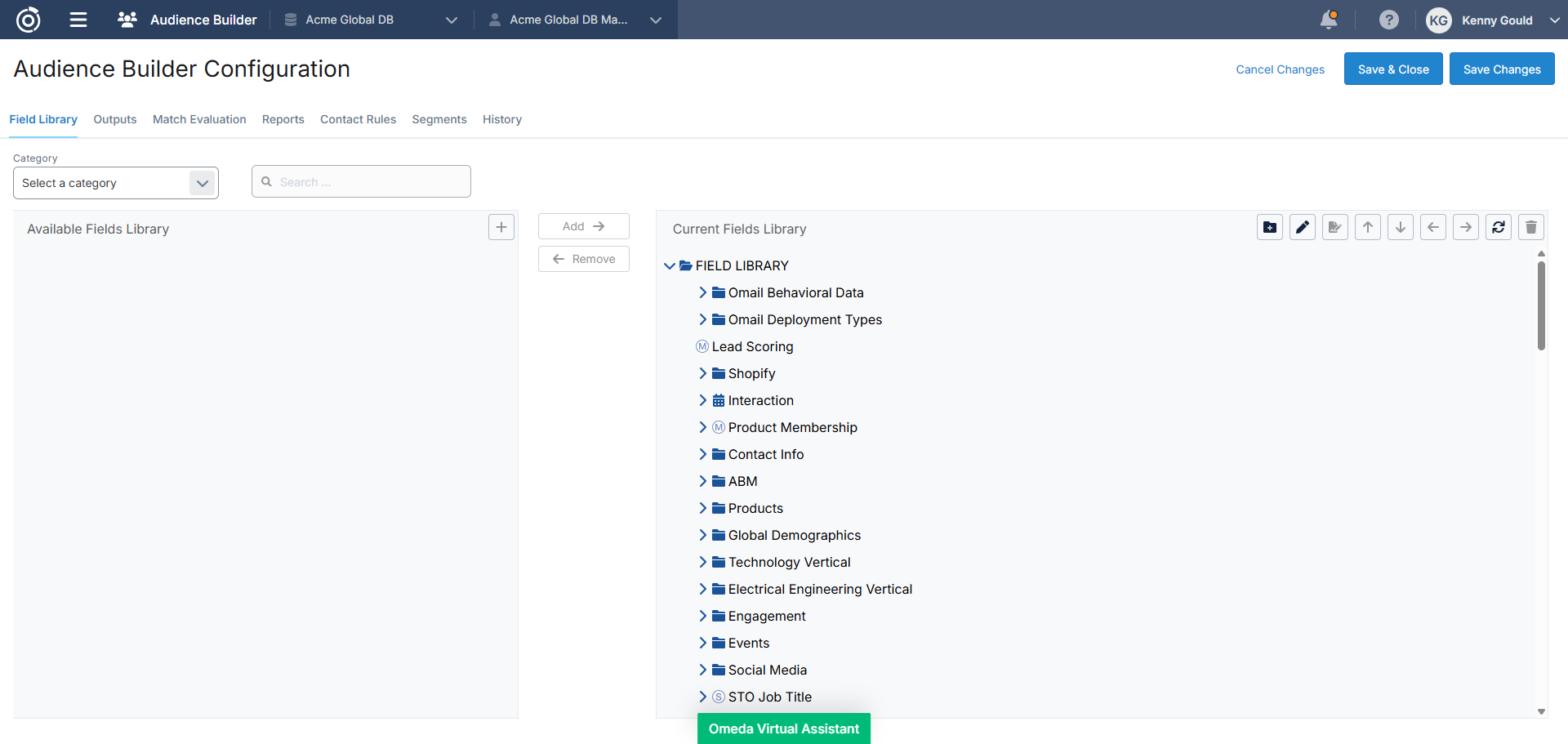Click the Save & Close button
The image size is (1568, 744).
click(1392, 69)
